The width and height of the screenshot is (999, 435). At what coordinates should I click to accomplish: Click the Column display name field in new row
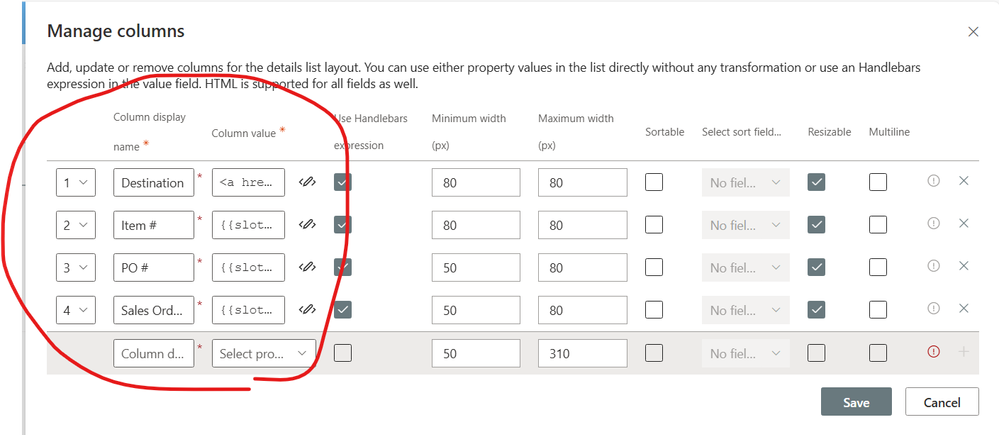click(x=153, y=353)
